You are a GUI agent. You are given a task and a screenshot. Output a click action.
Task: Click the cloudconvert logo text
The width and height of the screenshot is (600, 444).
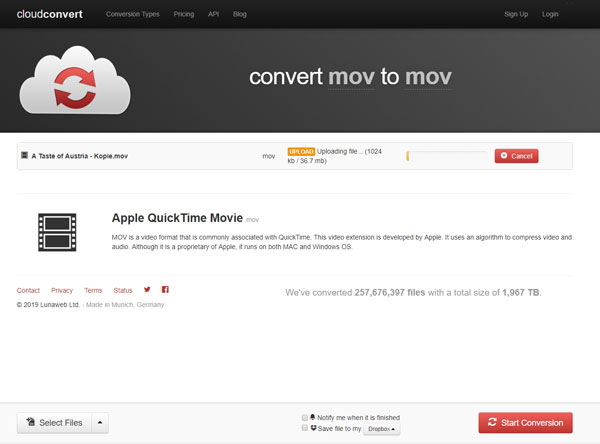tap(49, 14)
